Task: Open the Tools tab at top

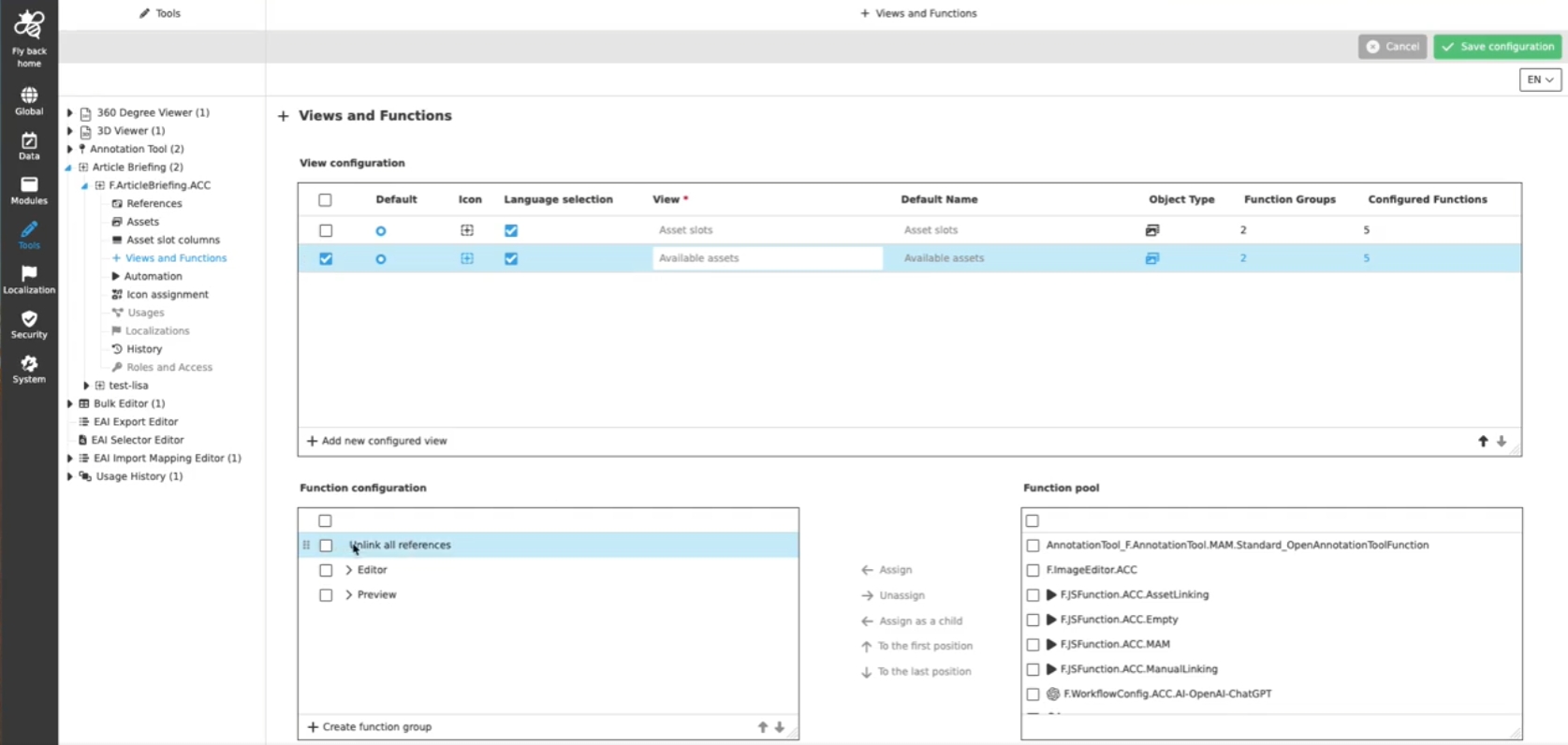Action: coord(160,13)
